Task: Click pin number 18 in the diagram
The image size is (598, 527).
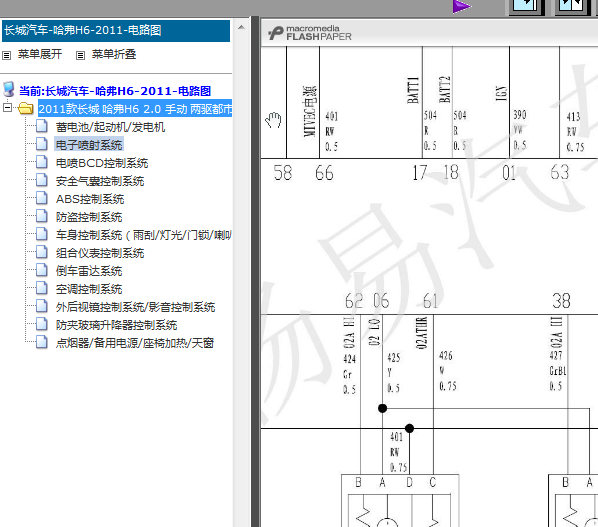Action: click(x=451, y=173)
